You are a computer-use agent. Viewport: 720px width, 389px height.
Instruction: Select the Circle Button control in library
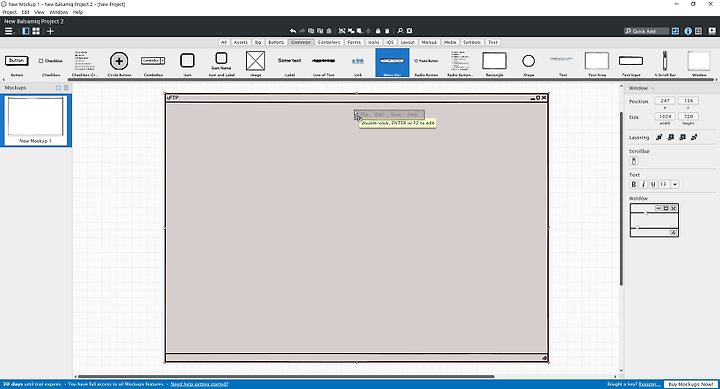[x=119, y=63]
